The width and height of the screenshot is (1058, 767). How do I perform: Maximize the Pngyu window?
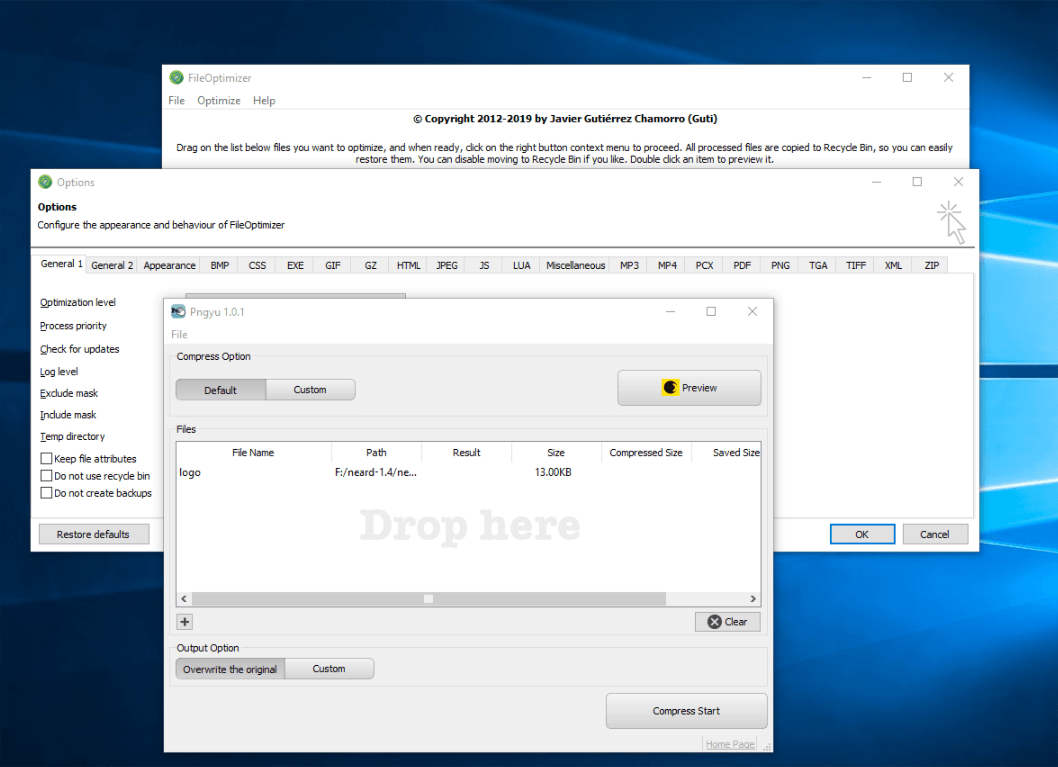coord(711,312)
